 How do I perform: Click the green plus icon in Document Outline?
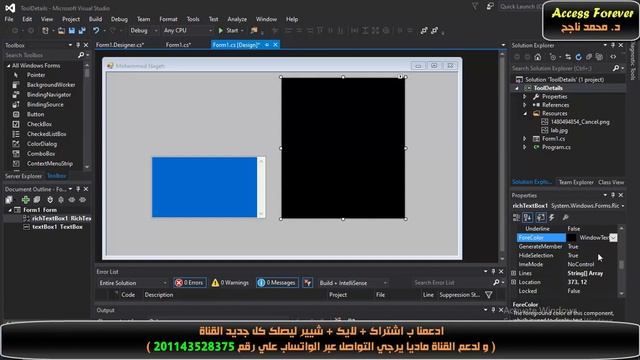pos(26,200)
